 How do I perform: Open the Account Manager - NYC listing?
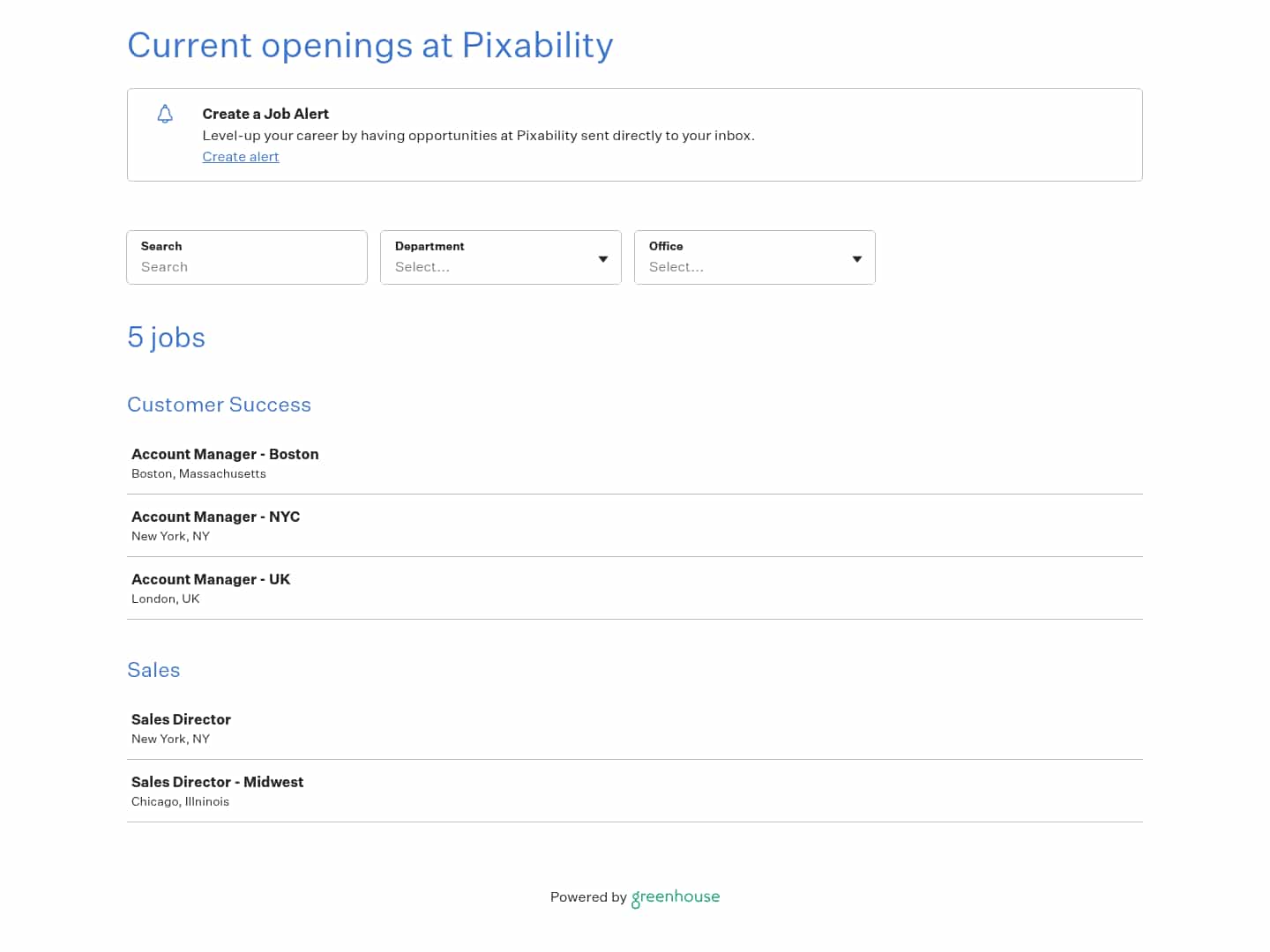215,517
